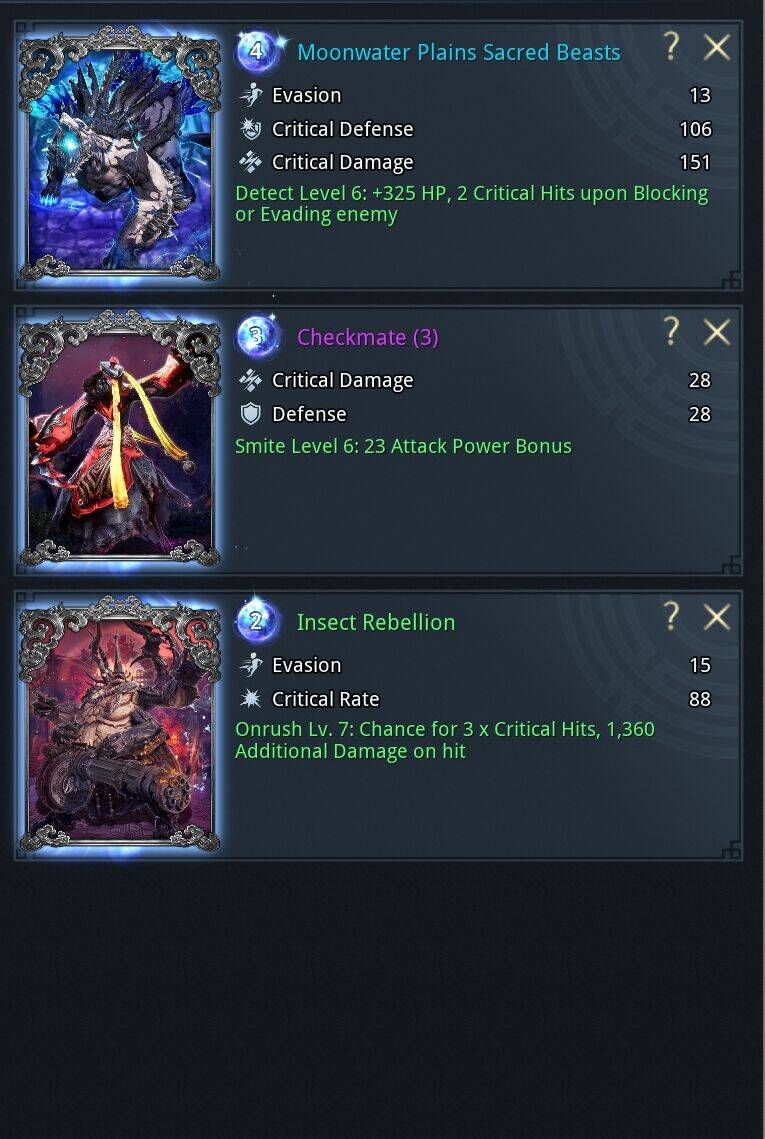The width and height of the screenshot is (765, 1139).
Task: Open help for Moonwater Plains Sacred Beasts
Action: [x=671, y=48]
